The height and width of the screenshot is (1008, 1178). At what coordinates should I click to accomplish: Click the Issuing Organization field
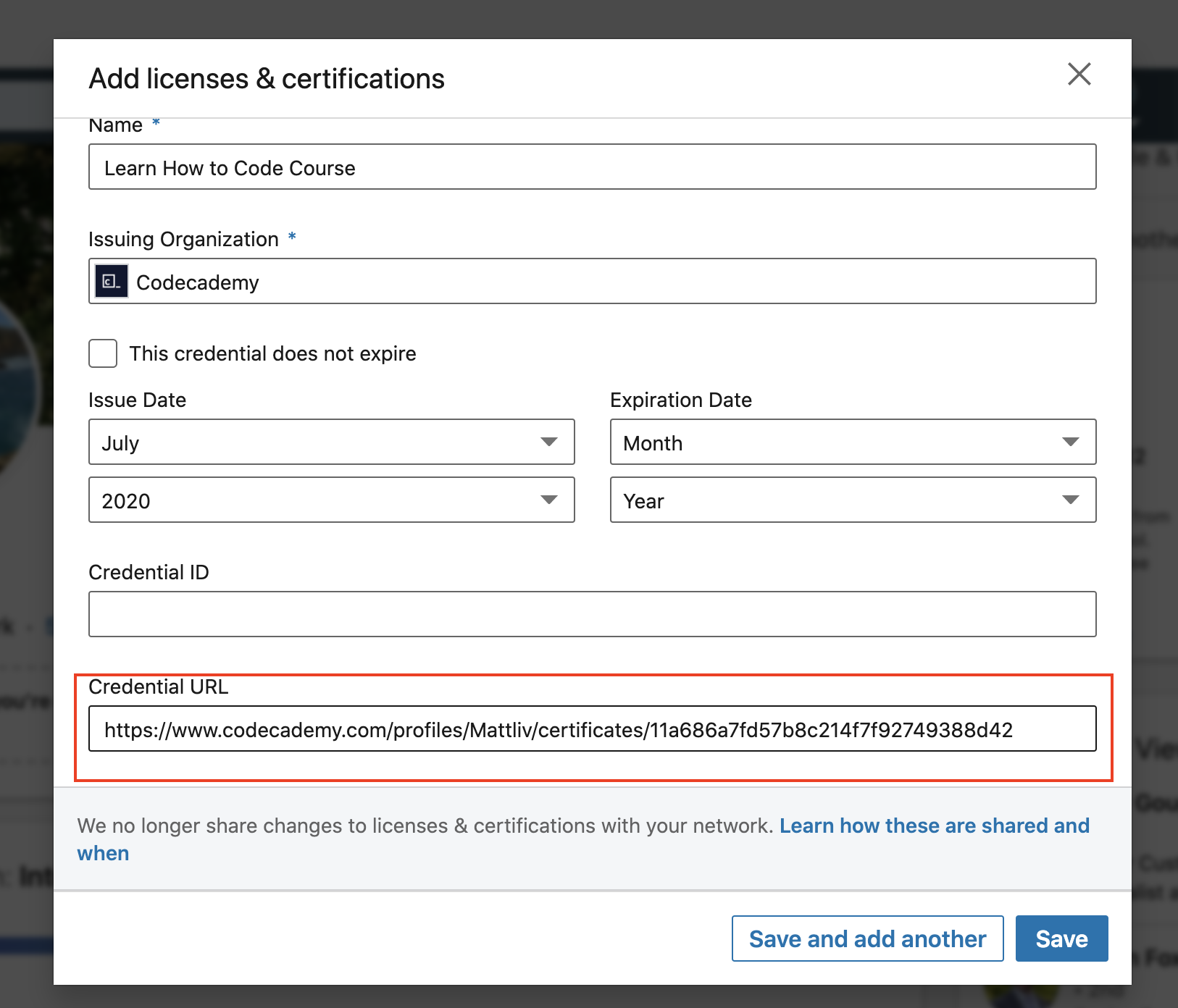coord(592,282)
